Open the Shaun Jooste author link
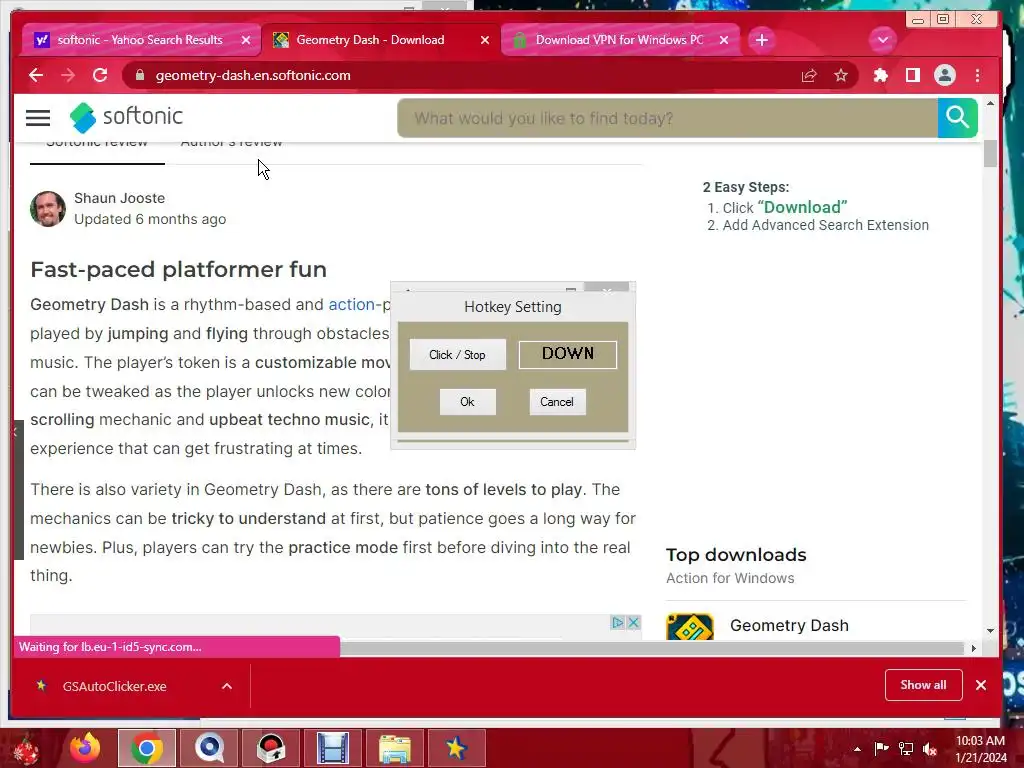This screenshot has width=1024, height=768. coord(119,198)
